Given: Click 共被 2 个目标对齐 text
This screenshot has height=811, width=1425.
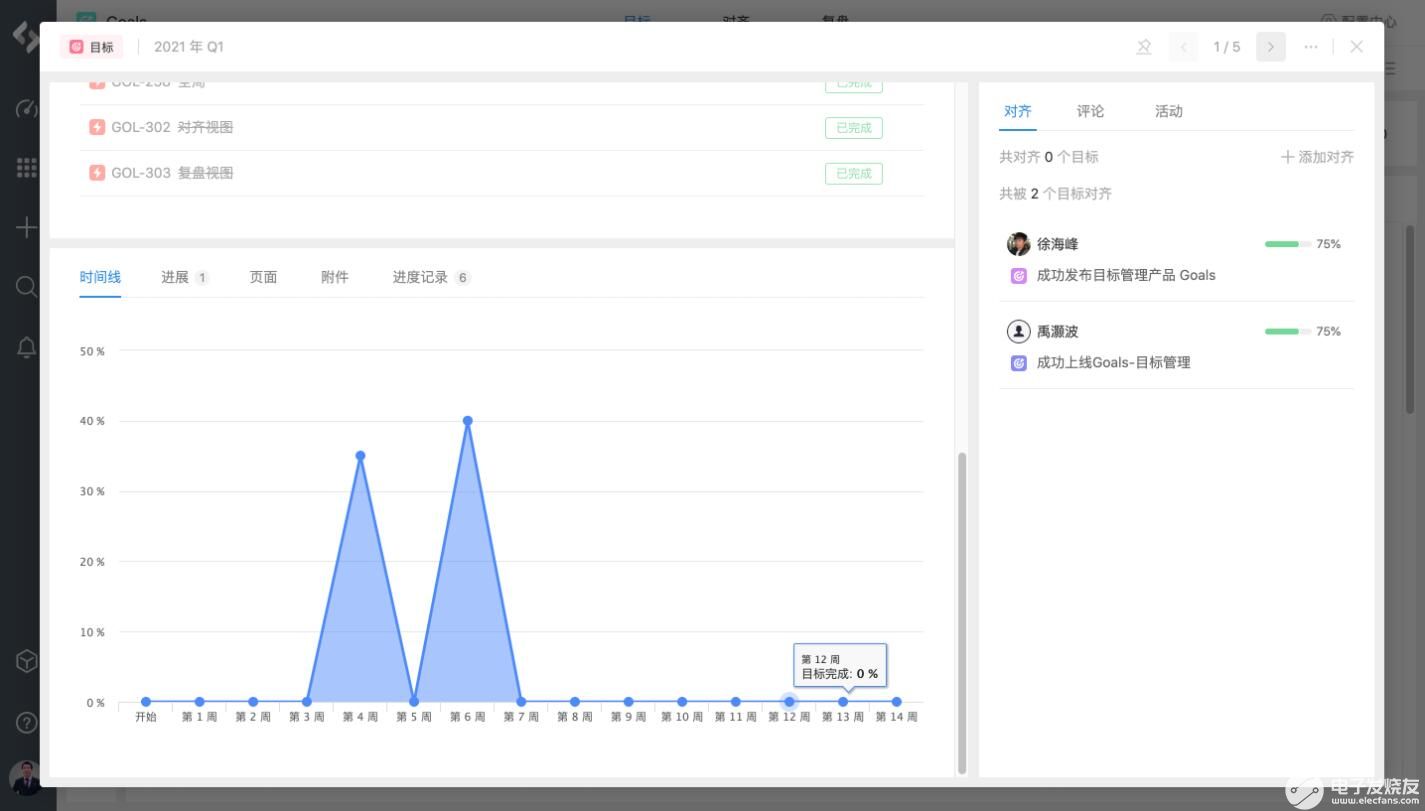Looking at the screenshot, I should point(1055,193).
